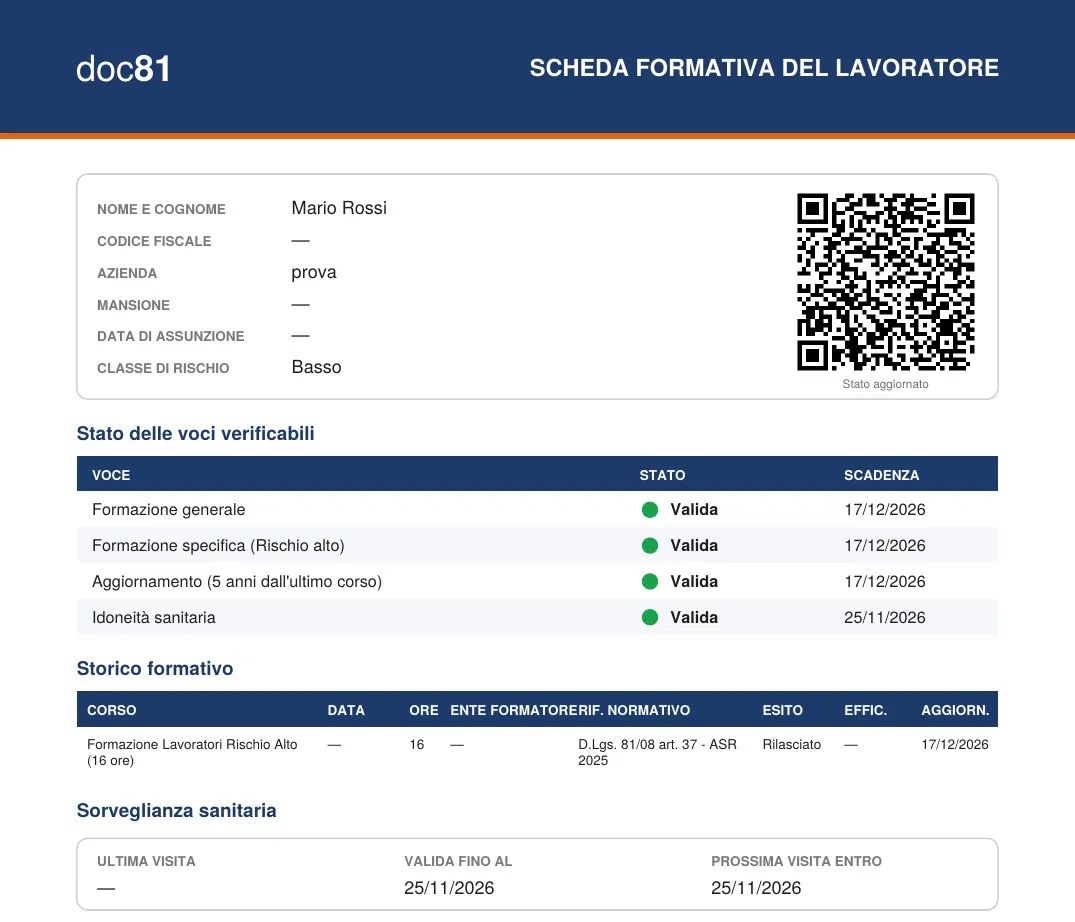Click green status dot for Idoneità sanitaria
The image size is (1075, 922).
click(x=650, y=618)
